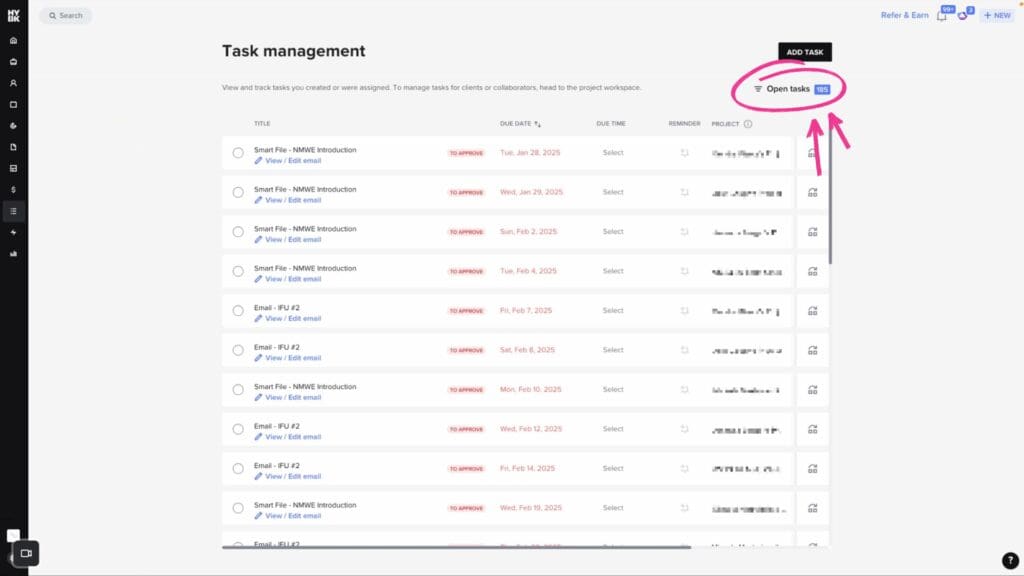Viewport: 1024px width, 576px height.
Task: Click the automations lightning icon in sidebar
Action: (x=14, y=232)
